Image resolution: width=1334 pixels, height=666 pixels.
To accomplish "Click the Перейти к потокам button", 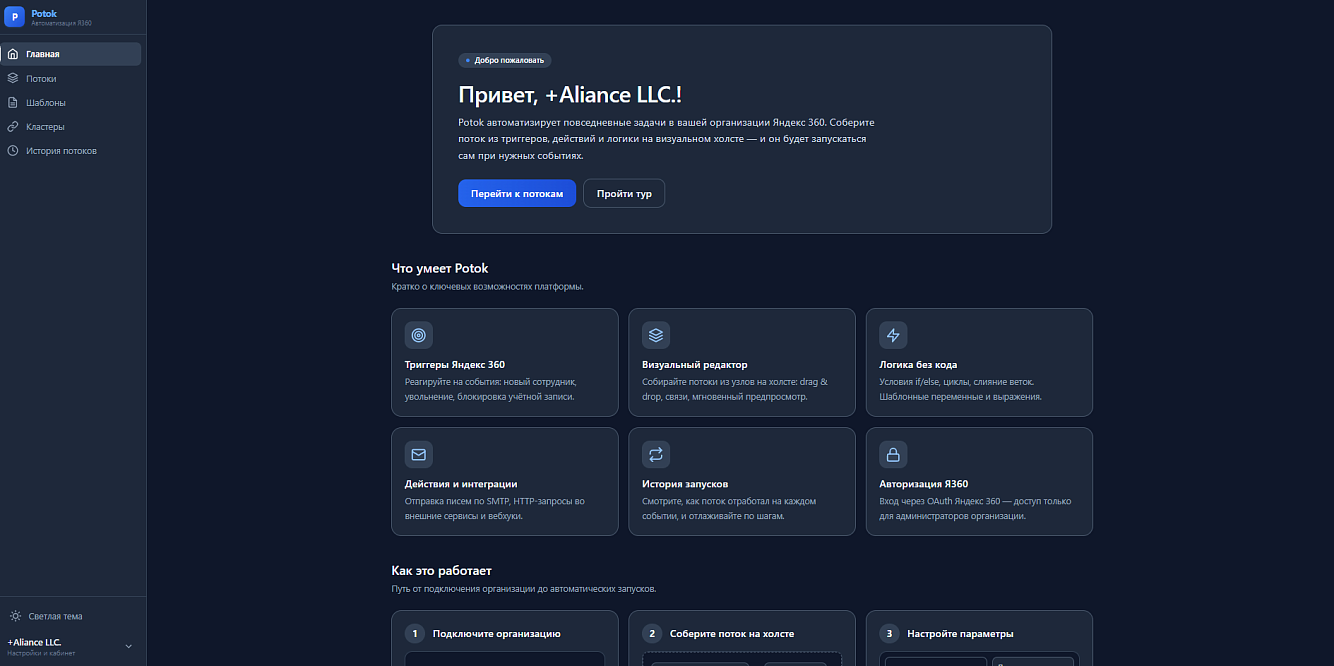I will [517, 193].
